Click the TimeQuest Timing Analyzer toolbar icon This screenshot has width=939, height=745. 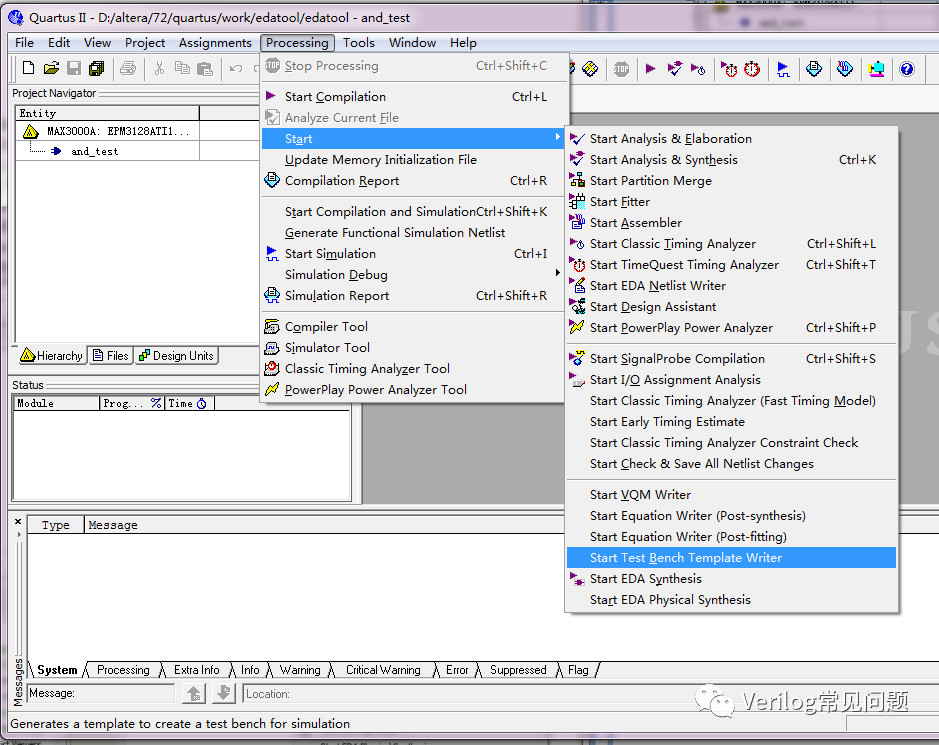click(x=752, y=69)
